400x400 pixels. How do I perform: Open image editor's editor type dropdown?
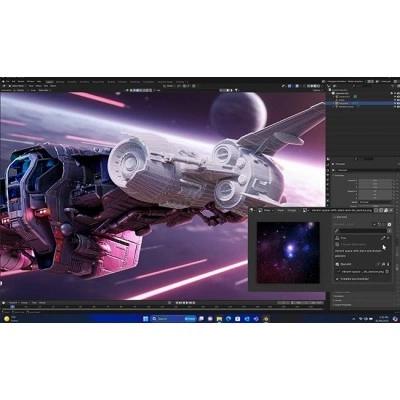coord(252,210)
